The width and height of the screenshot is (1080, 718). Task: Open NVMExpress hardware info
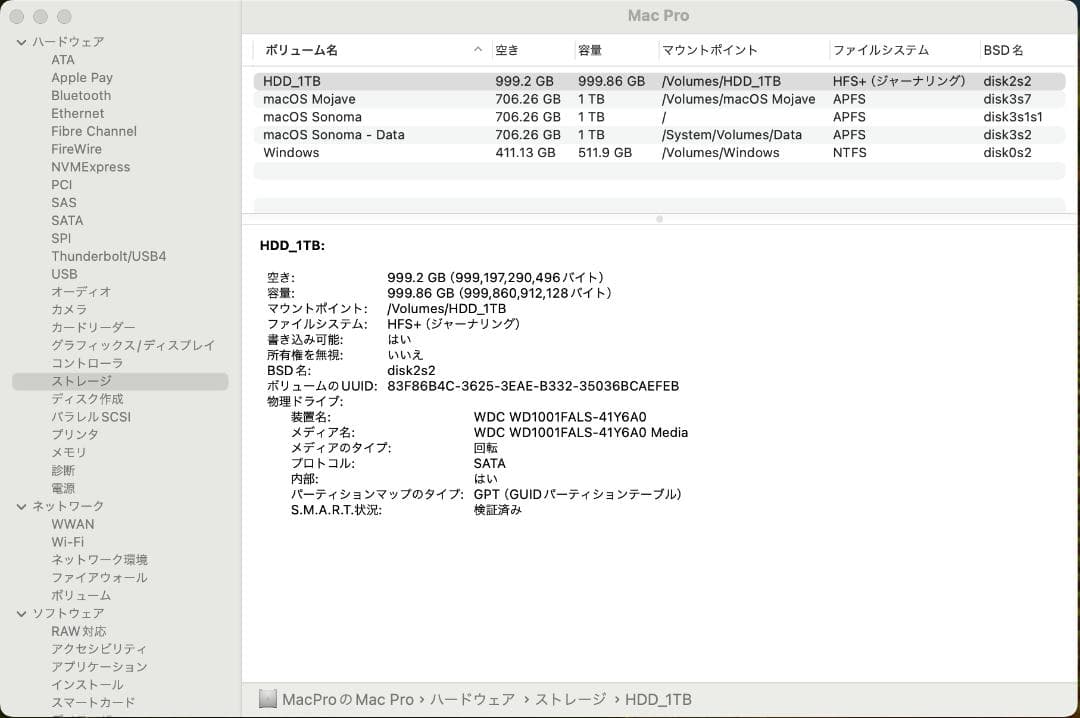tap(90, 167)
